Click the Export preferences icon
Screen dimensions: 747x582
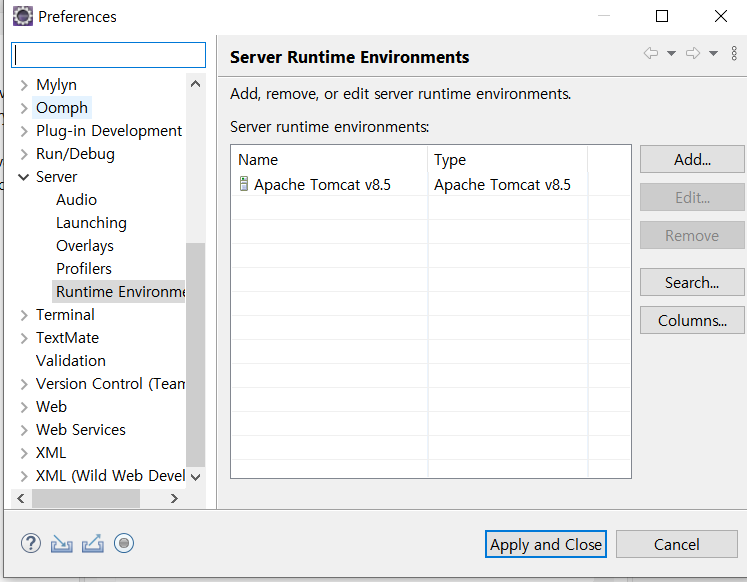pos(93,543)
